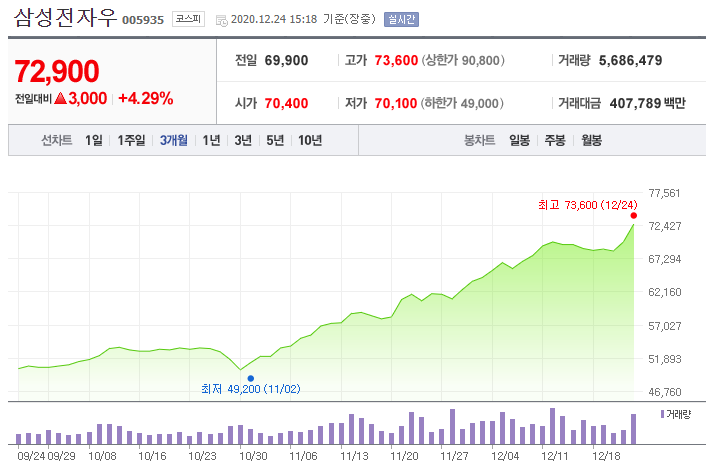Click the 삼성전자우 stock name heading
The width and height of the screenshot is (706, 474).
(x=65, y=18)
